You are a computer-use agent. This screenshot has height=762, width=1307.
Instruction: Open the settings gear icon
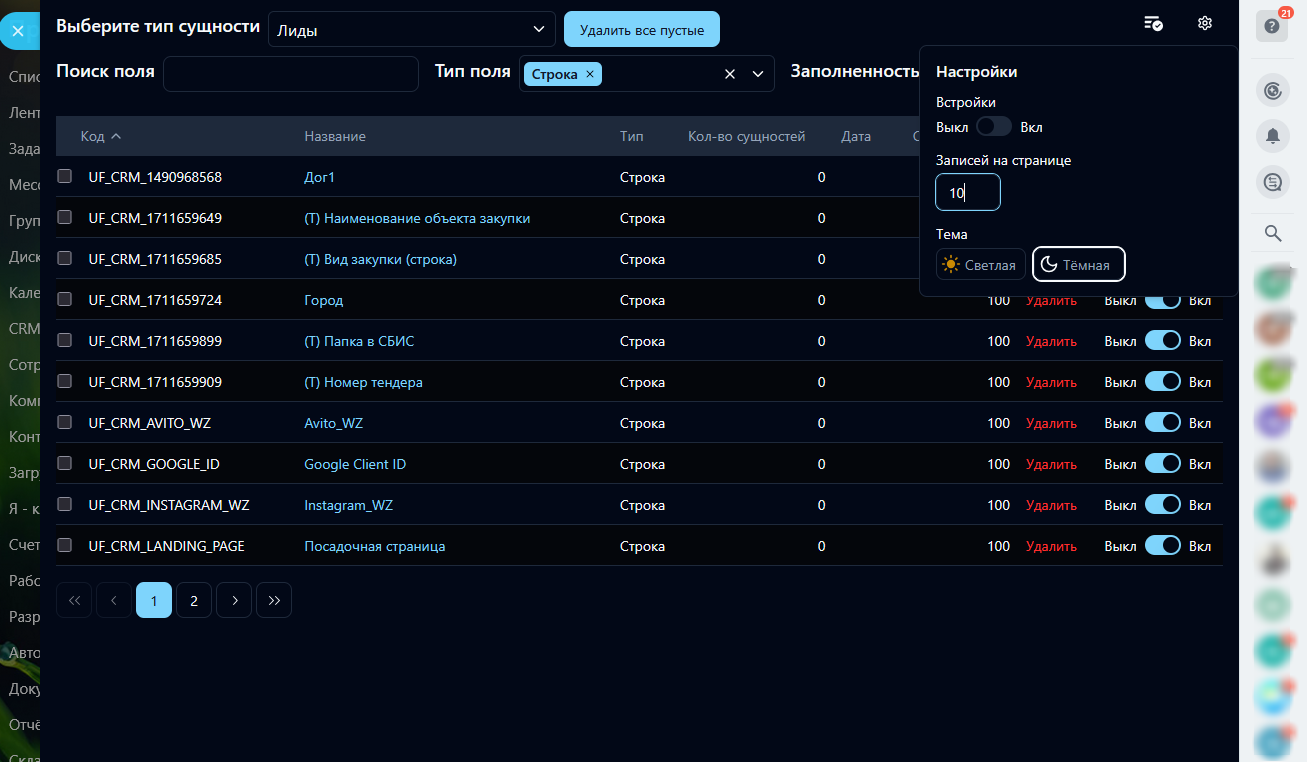pos(1204,24)
